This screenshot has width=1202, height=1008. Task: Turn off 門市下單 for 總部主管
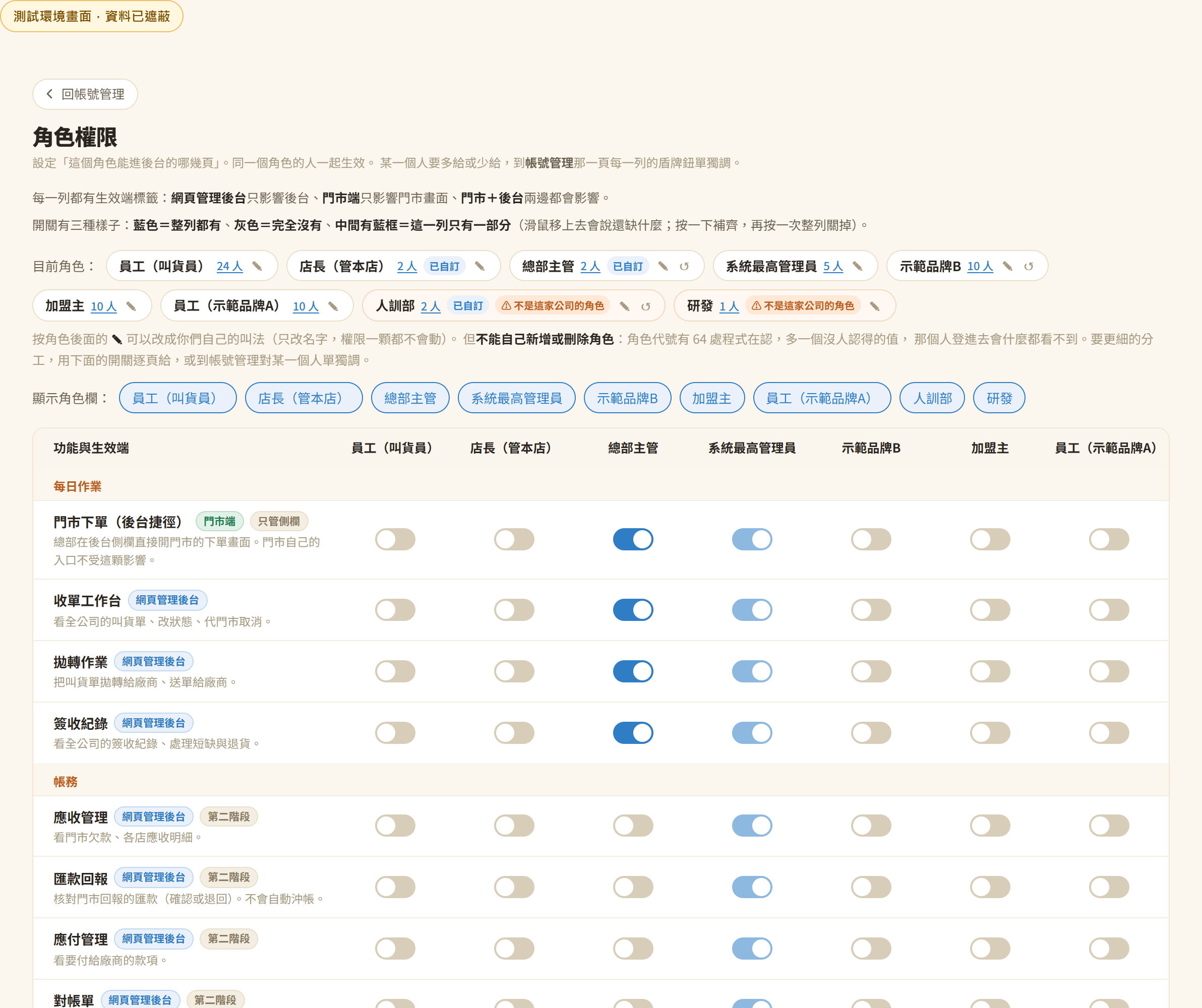click(633, 539)
